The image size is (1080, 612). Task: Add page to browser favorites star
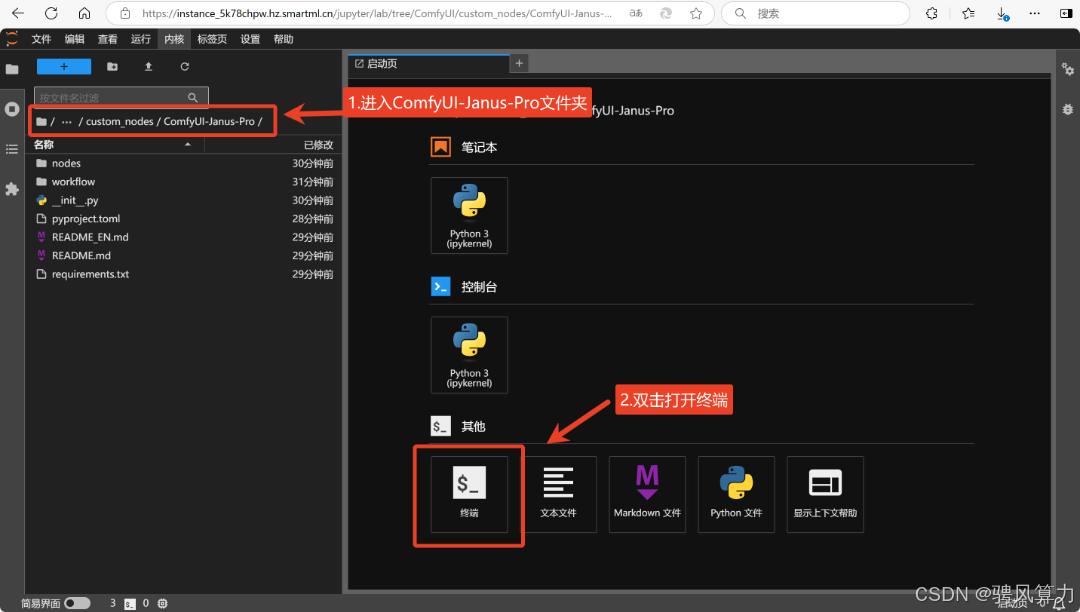tap(696, 13)
